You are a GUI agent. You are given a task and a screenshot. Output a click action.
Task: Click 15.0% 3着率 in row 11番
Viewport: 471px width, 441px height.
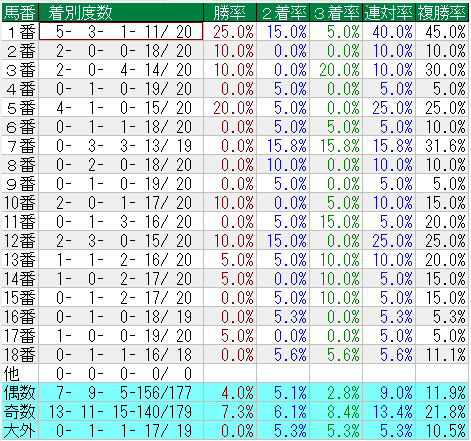coord(336,222)
